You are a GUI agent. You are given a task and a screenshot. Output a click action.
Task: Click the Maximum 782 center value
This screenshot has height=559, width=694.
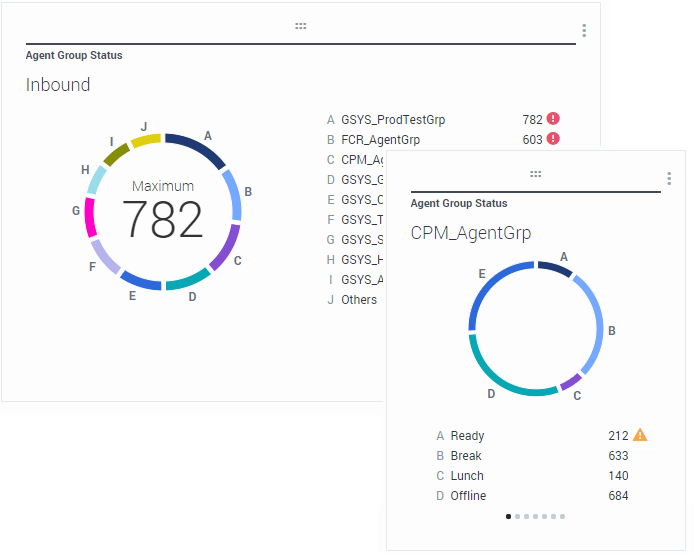[x=163, y=210]
